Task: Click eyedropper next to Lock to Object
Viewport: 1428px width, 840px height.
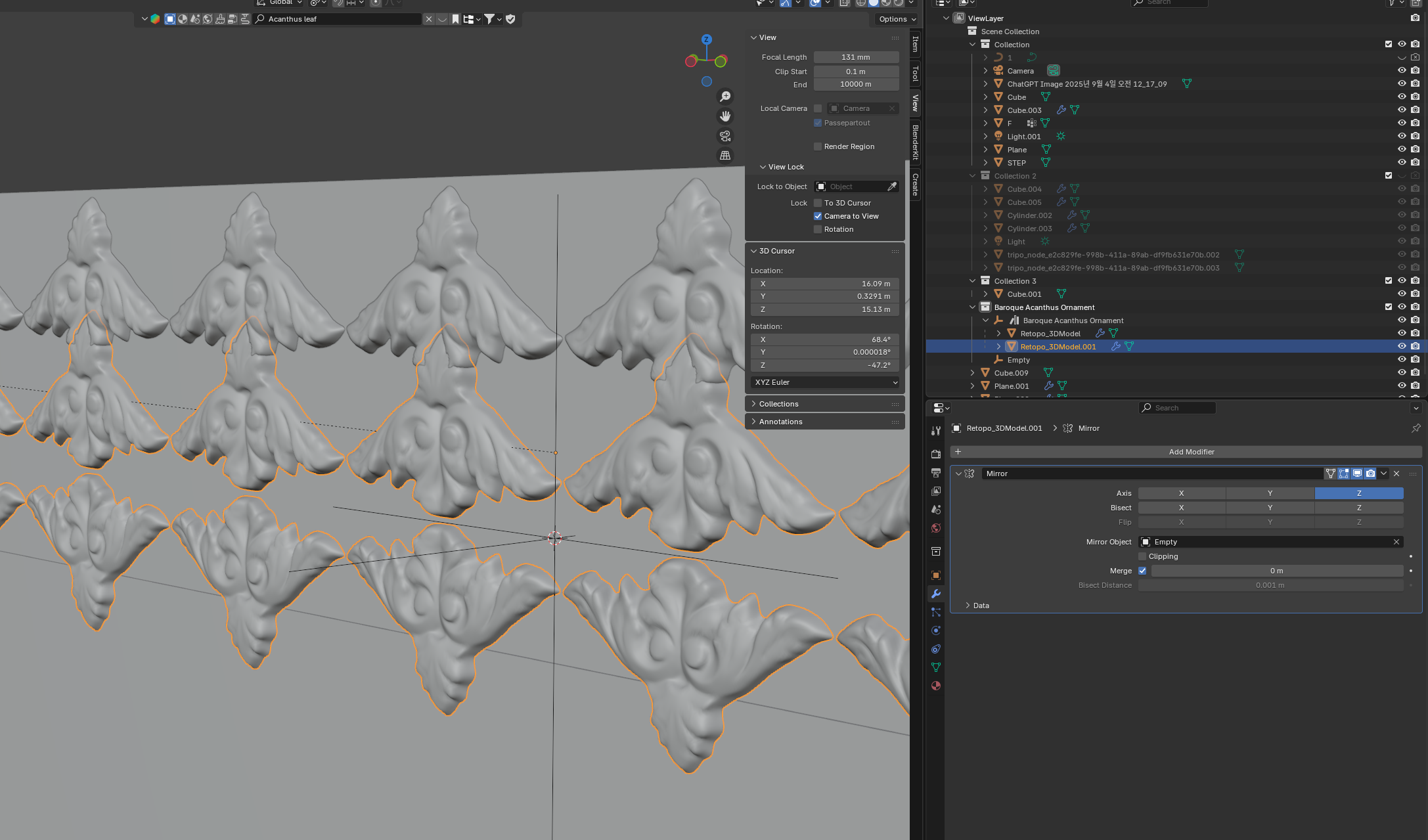Action: pos(891,187)
